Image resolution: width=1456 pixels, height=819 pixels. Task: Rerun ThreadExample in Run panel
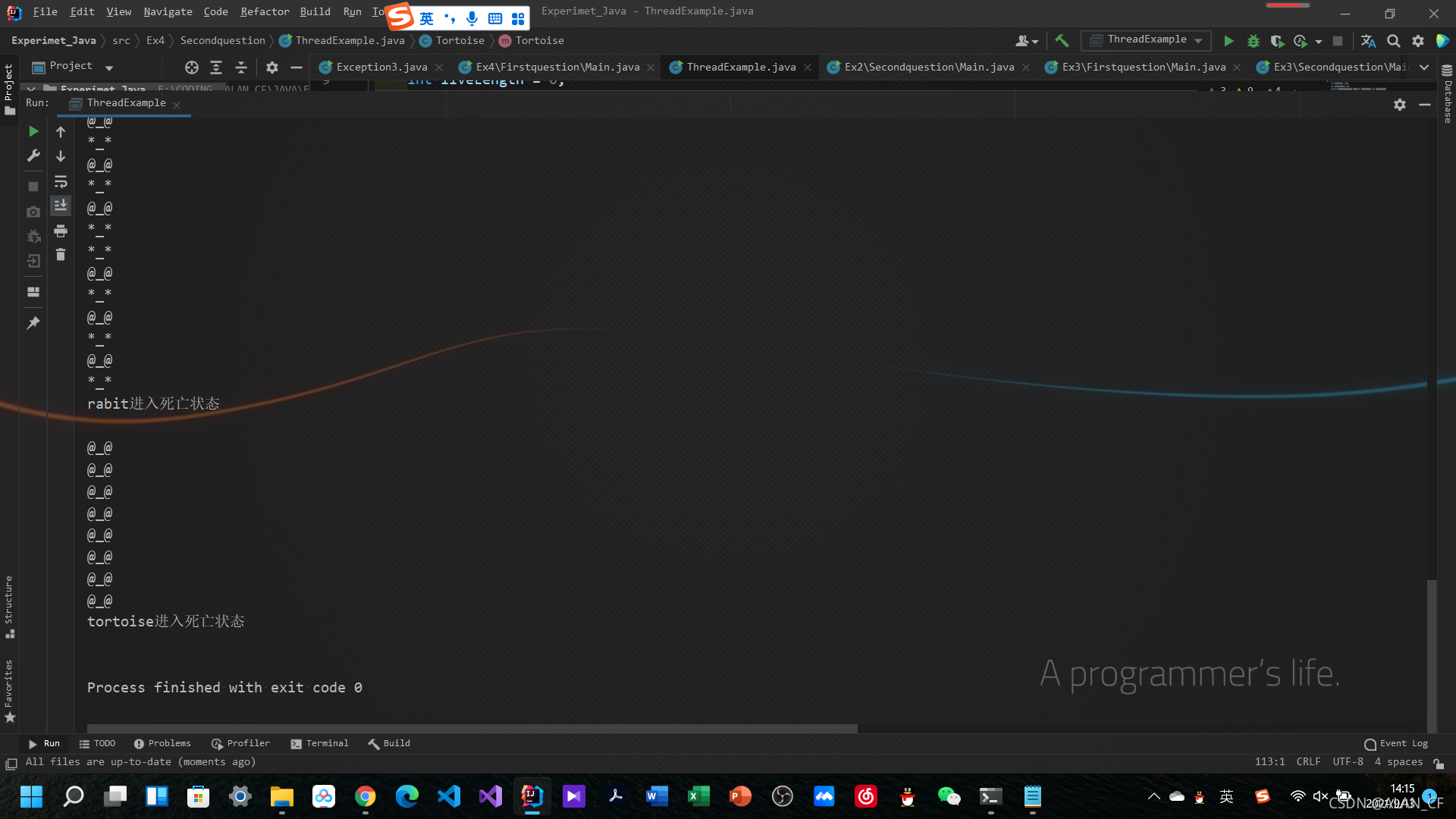[x=33, y=131]
